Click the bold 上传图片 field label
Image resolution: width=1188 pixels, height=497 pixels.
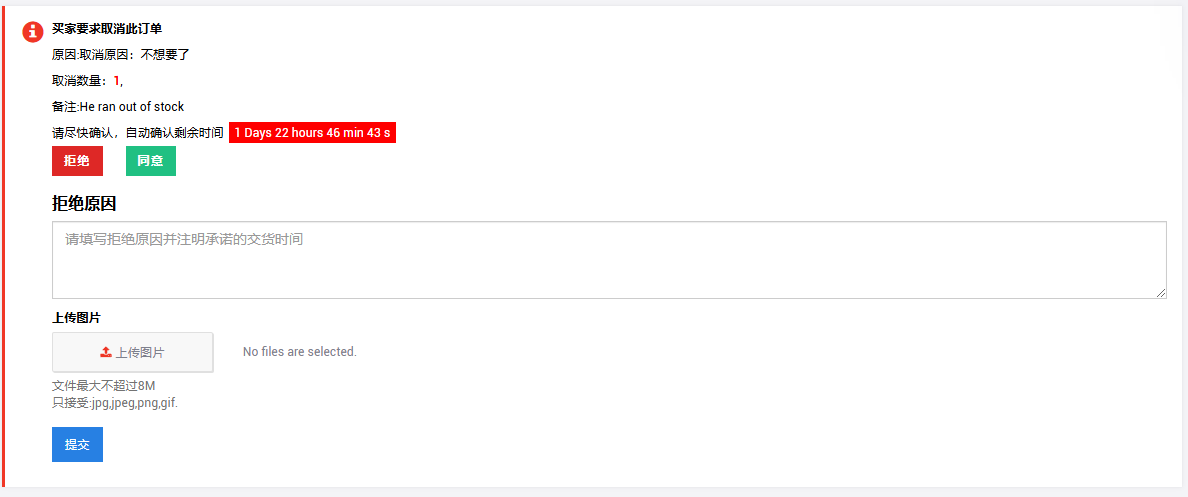pos(76,318)
